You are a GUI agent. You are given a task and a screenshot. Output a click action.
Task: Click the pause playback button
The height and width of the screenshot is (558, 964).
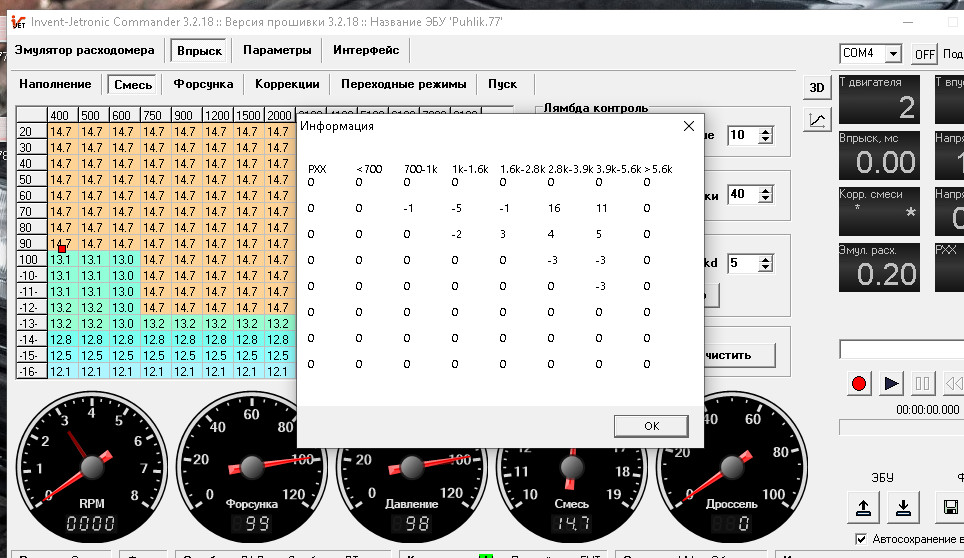[x=922, y=383]
